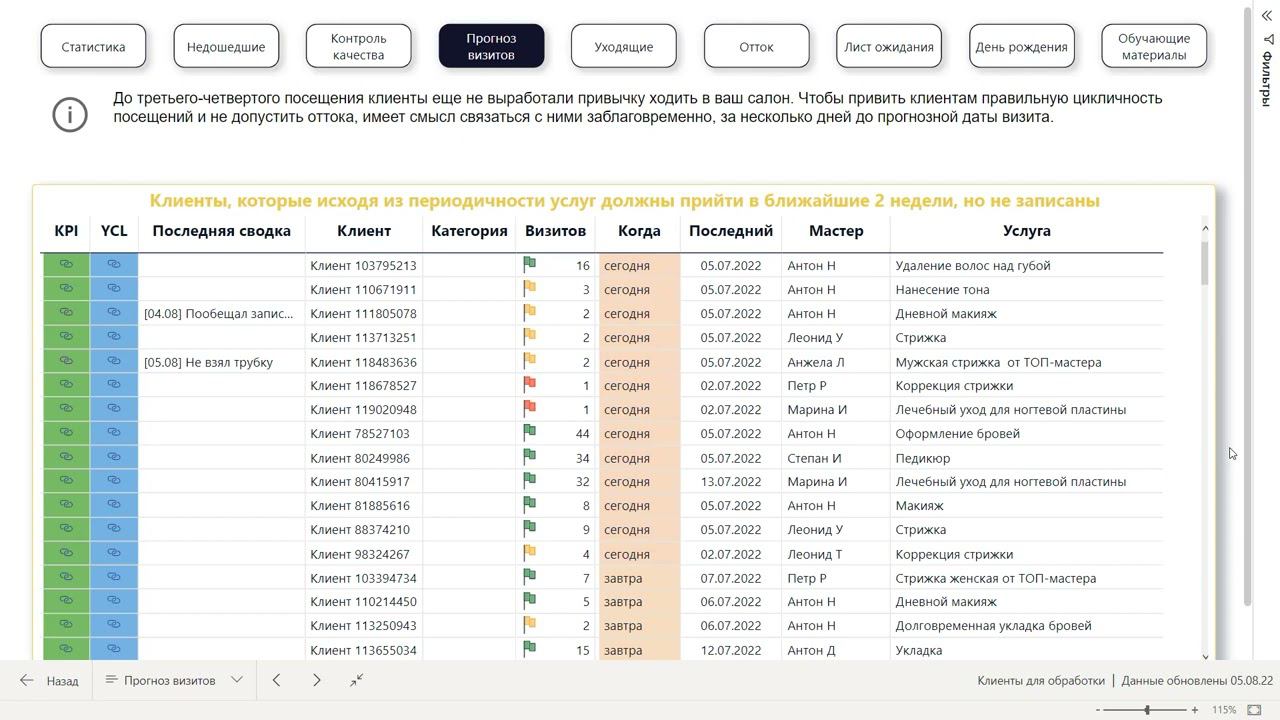
Task: Switch to the Недошедшие tab
Action: pos(226,47)
